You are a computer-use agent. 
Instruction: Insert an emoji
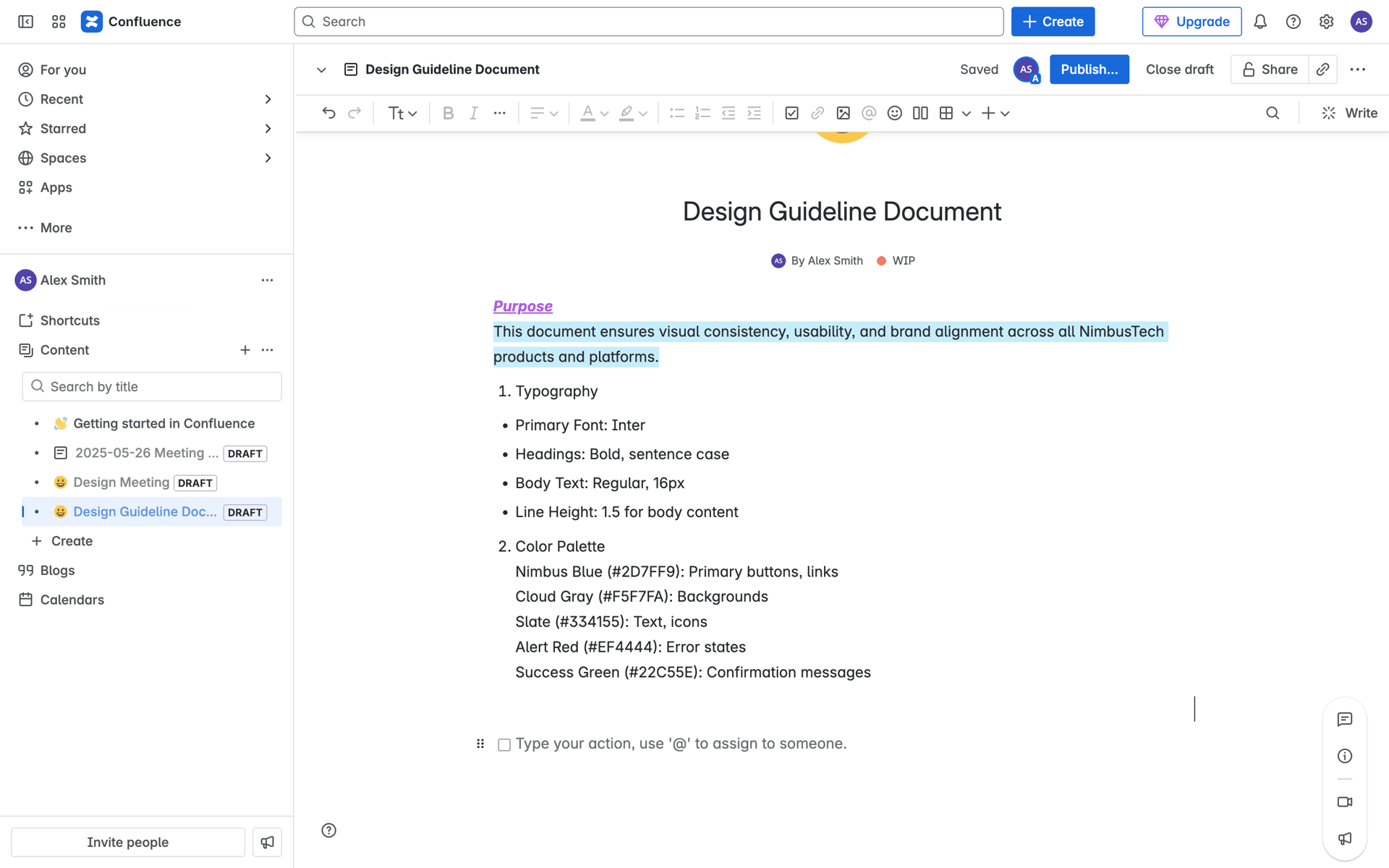[895, 113]
